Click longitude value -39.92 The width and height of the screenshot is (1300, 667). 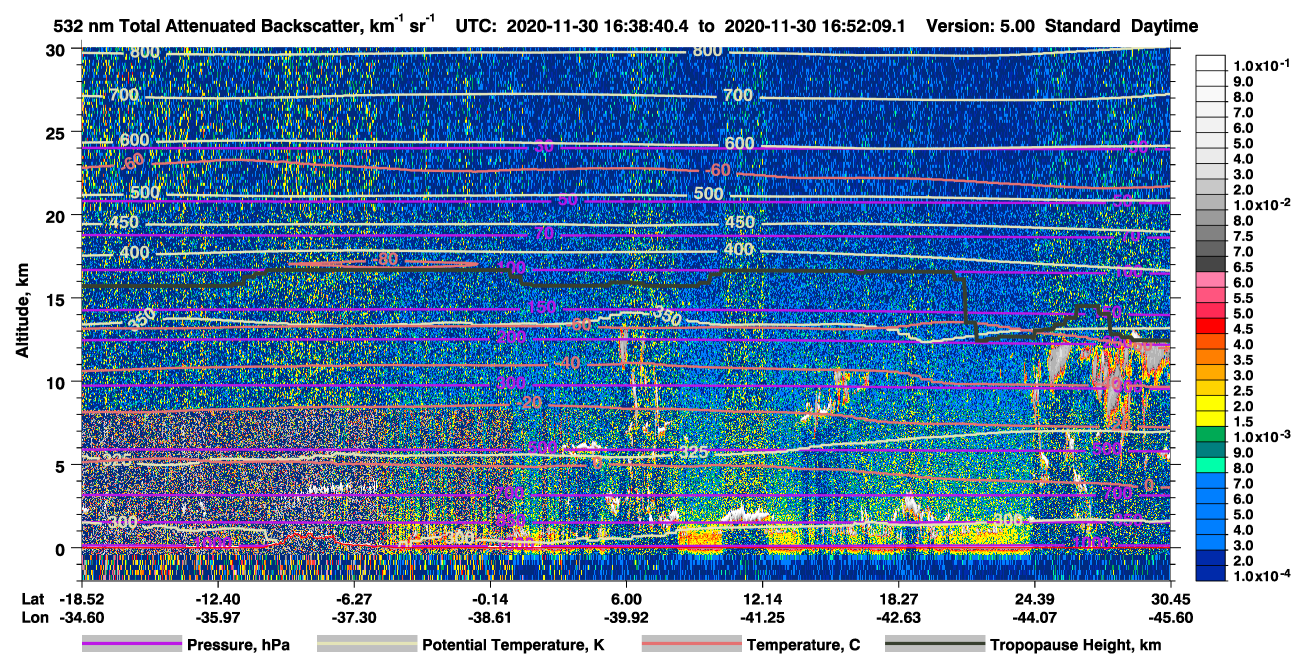[626, 618]
